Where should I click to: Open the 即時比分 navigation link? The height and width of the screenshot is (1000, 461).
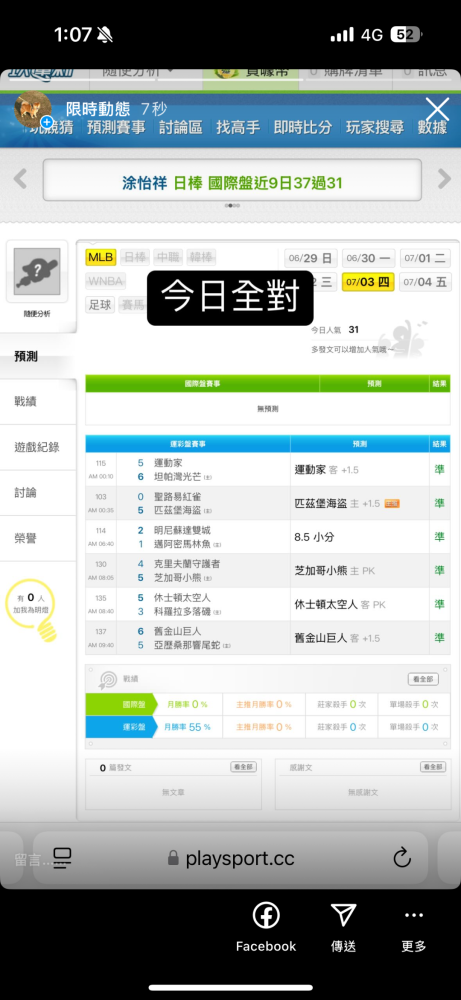click(x=303, y=127)
